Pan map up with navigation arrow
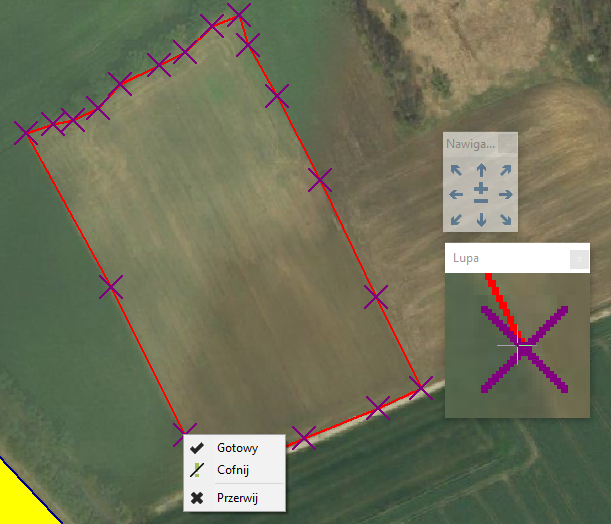The height and width of the screenshot is (524, 611). [x=481, y=170]
